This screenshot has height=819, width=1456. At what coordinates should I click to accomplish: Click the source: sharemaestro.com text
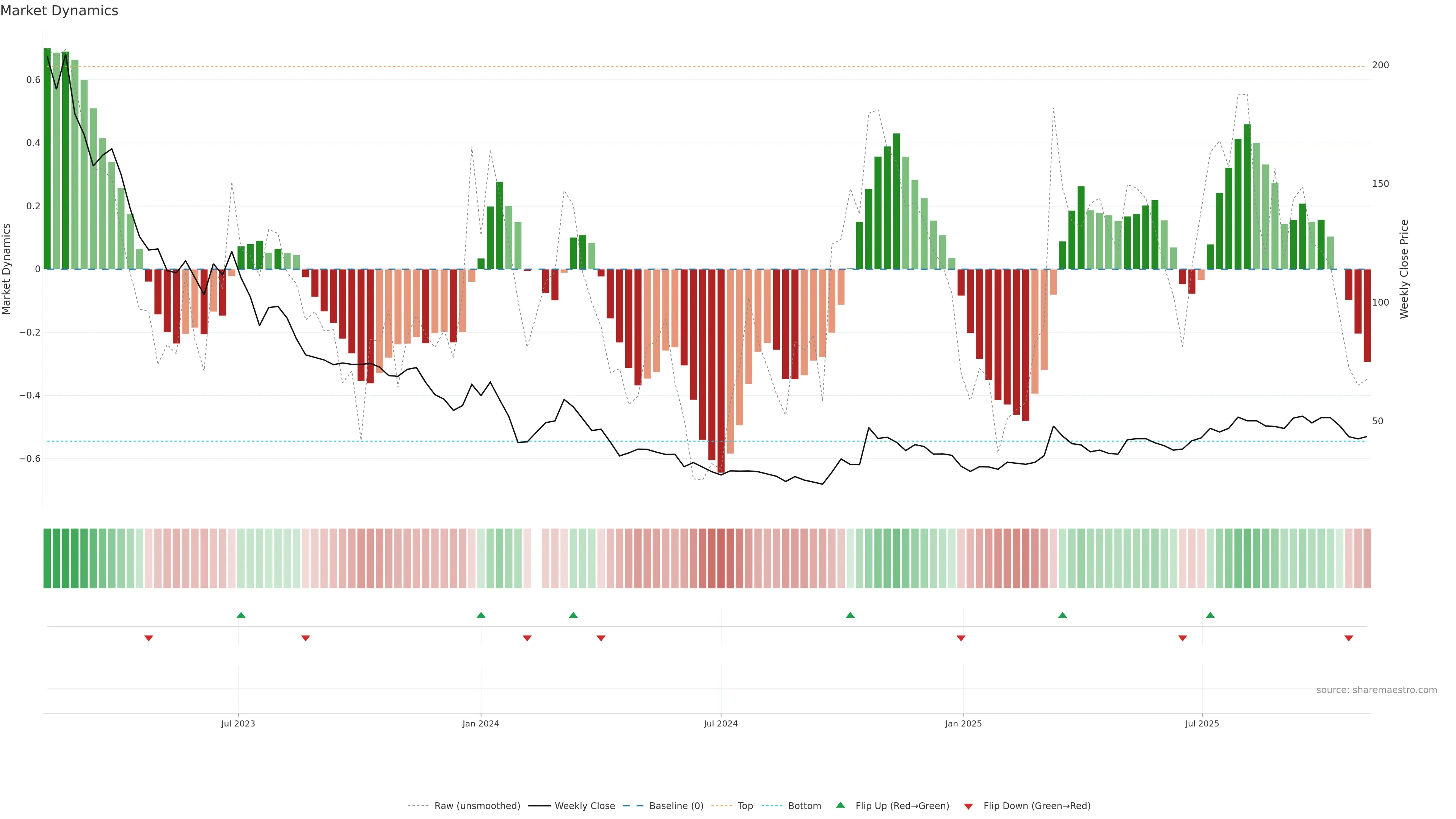(x=1376, y=690)
